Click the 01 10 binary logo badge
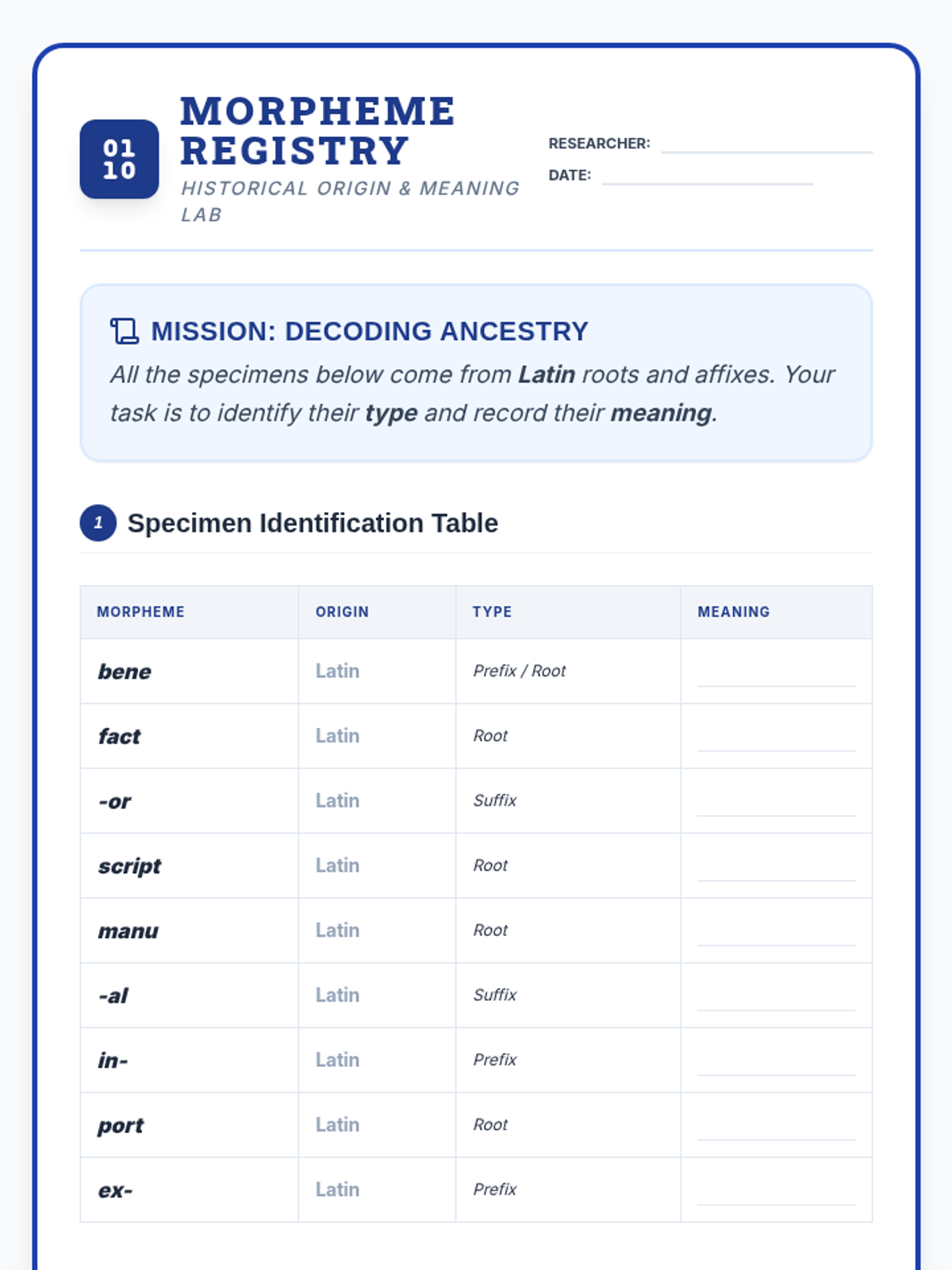The width and height of the screenshot is (952, 1270). [119, 159]
